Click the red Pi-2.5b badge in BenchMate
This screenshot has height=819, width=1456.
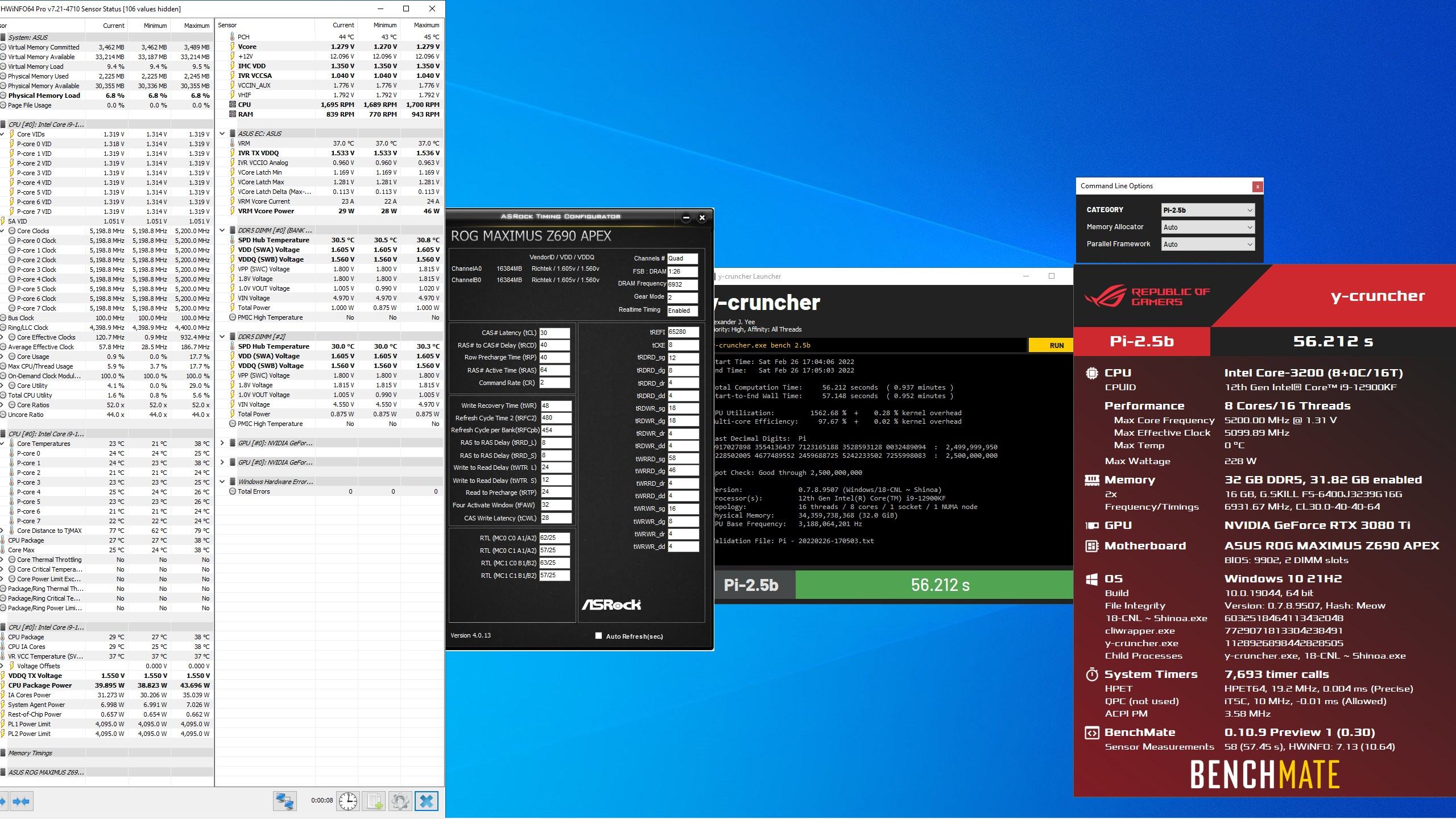coord(1141,341)
